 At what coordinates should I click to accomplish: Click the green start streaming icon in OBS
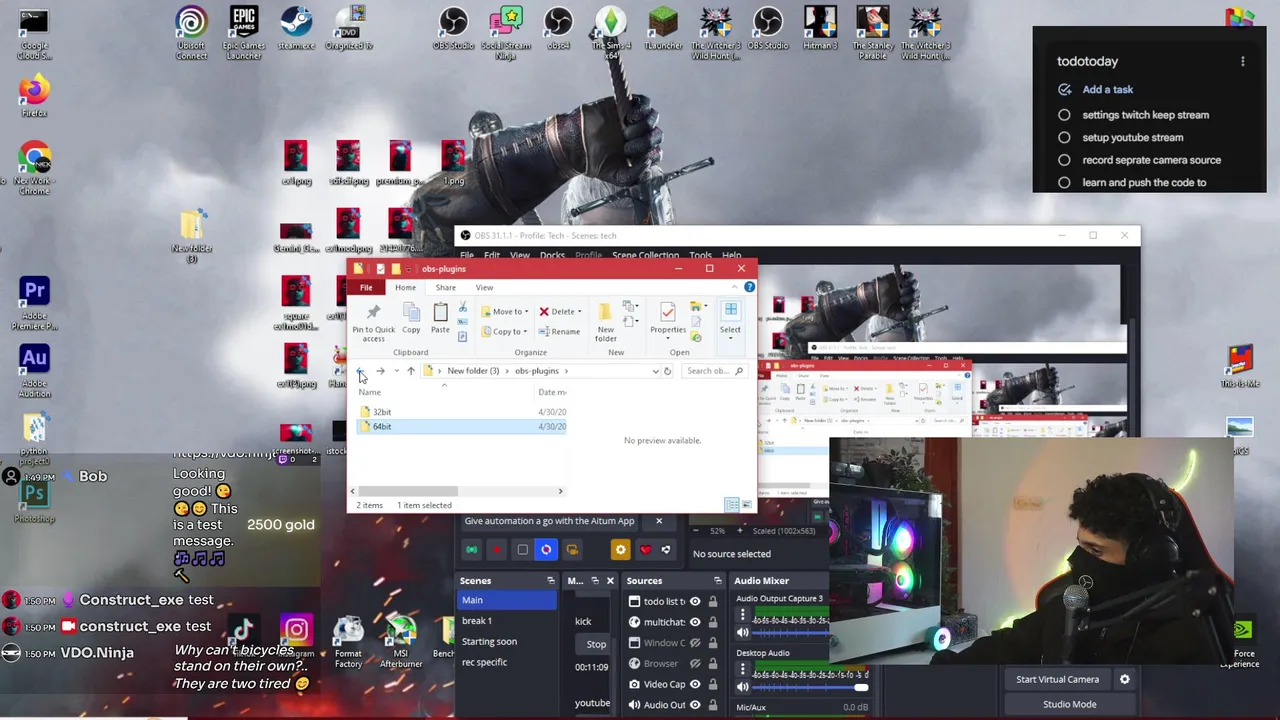[472, 550]
